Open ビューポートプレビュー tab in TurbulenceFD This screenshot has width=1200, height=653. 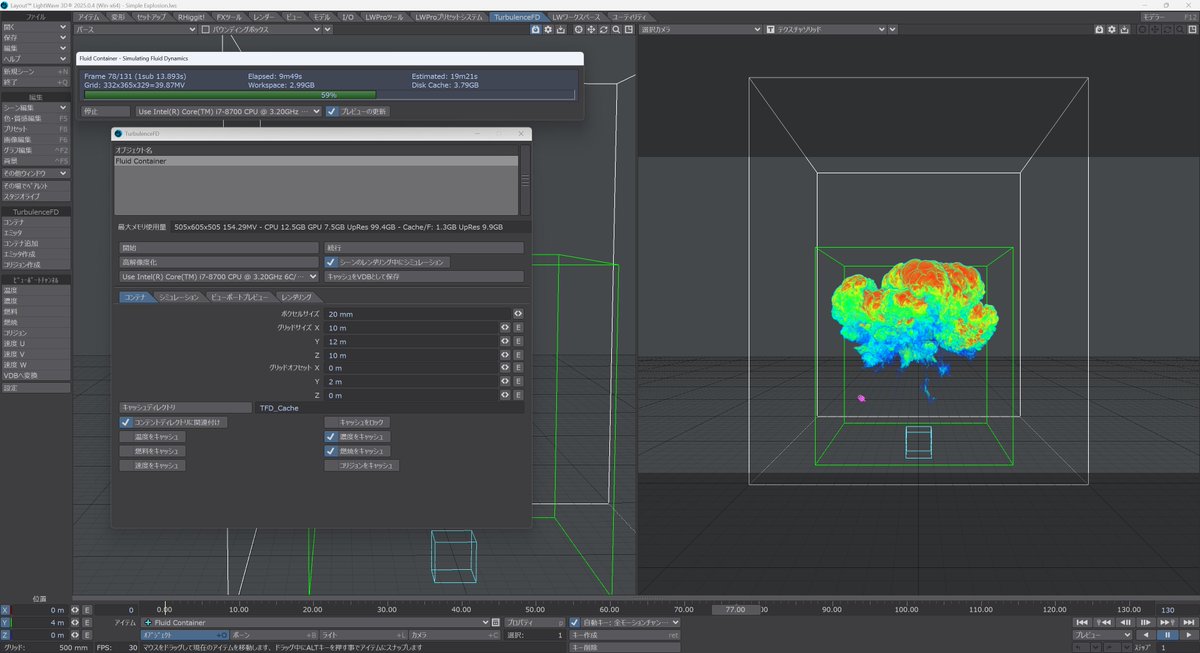(239, 297)
